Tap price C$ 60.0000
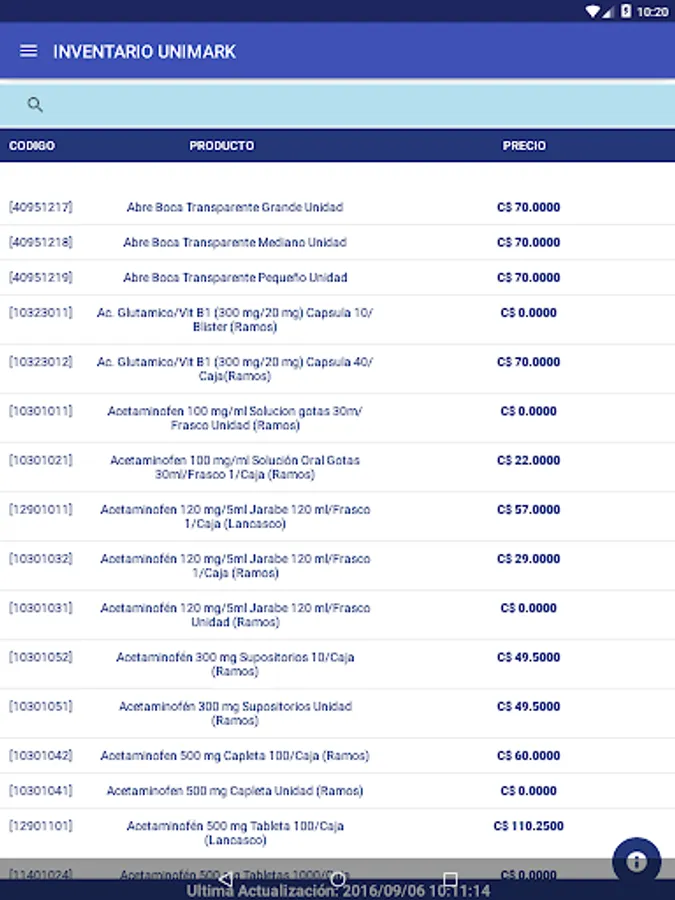This screenshot has height=900, width=675. (528, 756)
